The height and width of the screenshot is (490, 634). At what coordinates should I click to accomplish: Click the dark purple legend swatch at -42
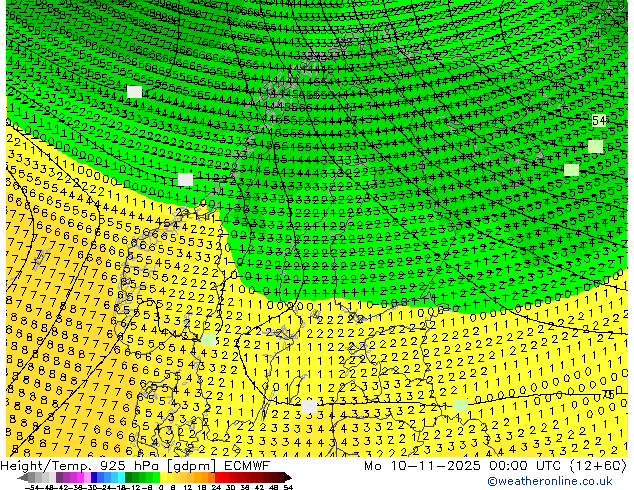tap(59, 478)
